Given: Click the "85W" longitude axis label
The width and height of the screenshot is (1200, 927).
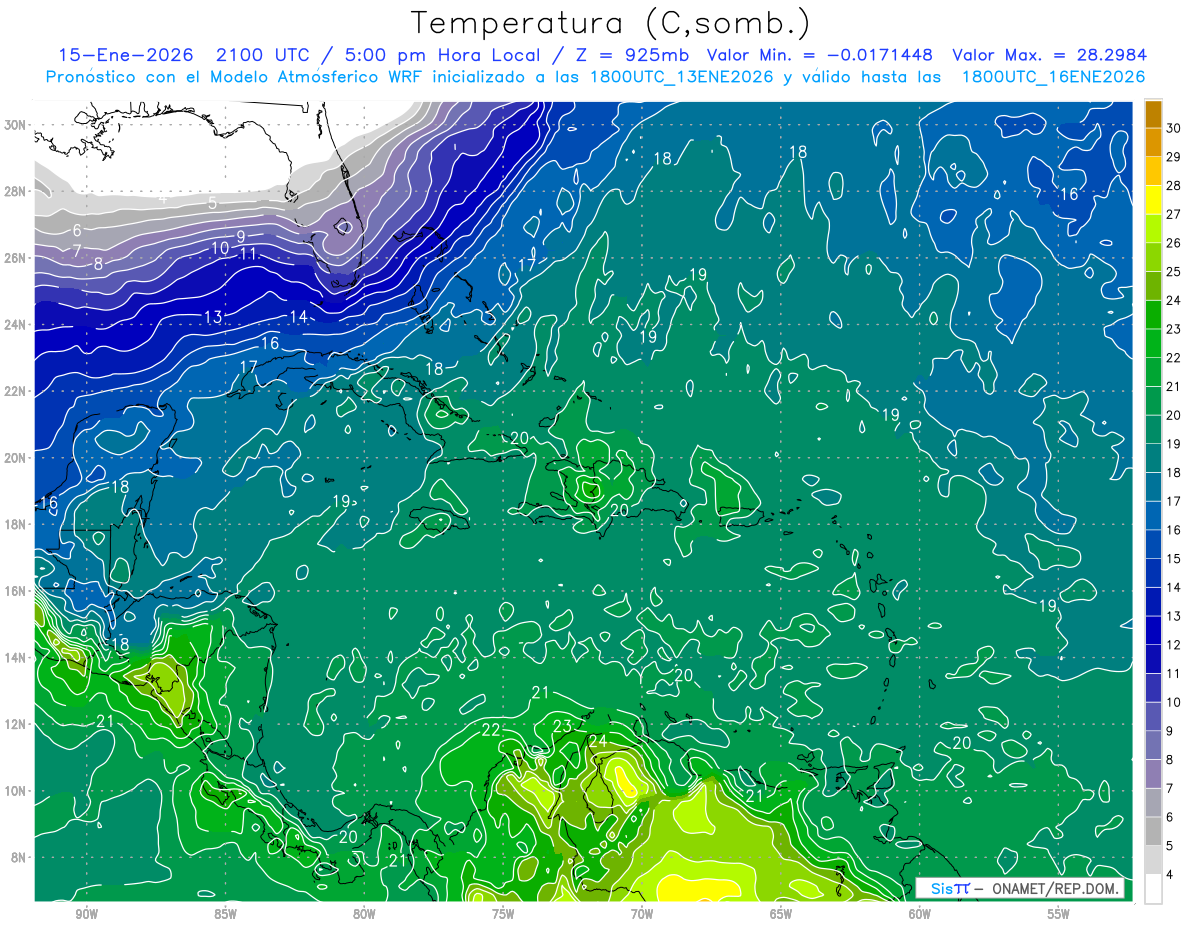Looking at the screenshot, I should pyautogui.click(x=225, y=914).
